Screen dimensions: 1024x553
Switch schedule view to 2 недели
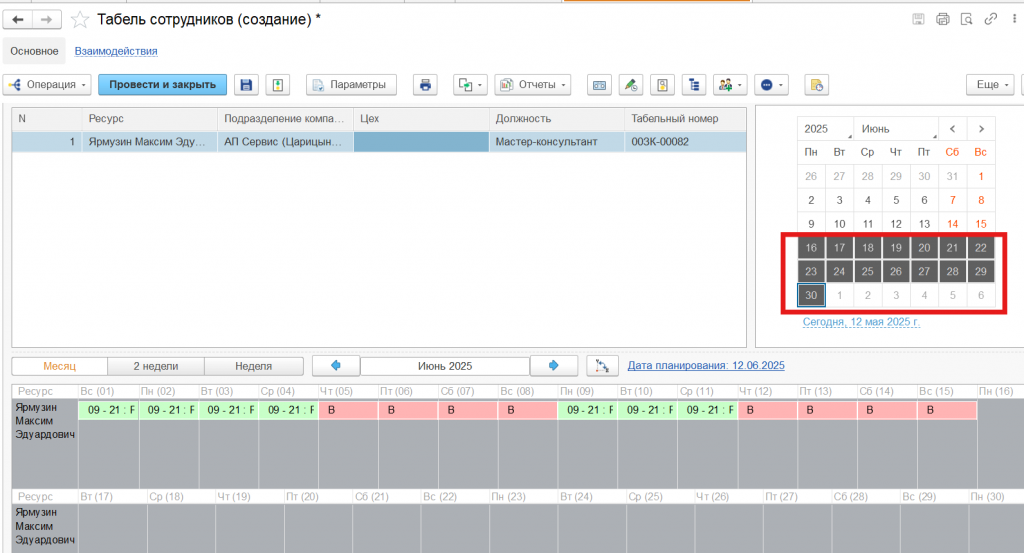point(156,366)
